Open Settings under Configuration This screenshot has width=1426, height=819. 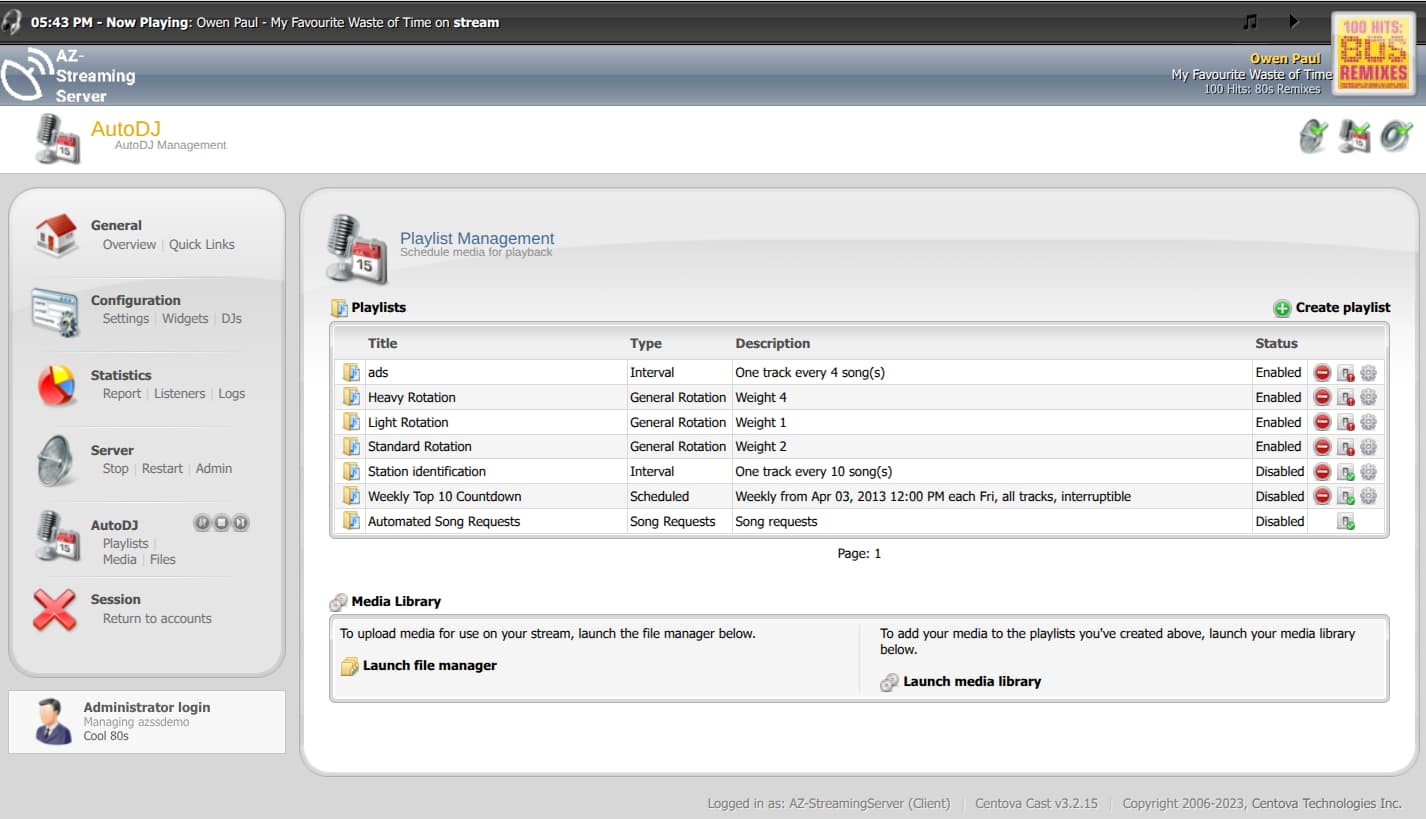coord(125,319)
